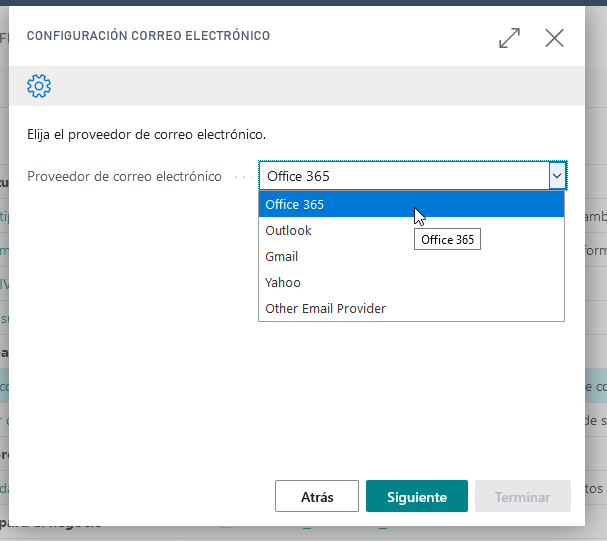Click the blue gear settings icon

pos(39,86)
